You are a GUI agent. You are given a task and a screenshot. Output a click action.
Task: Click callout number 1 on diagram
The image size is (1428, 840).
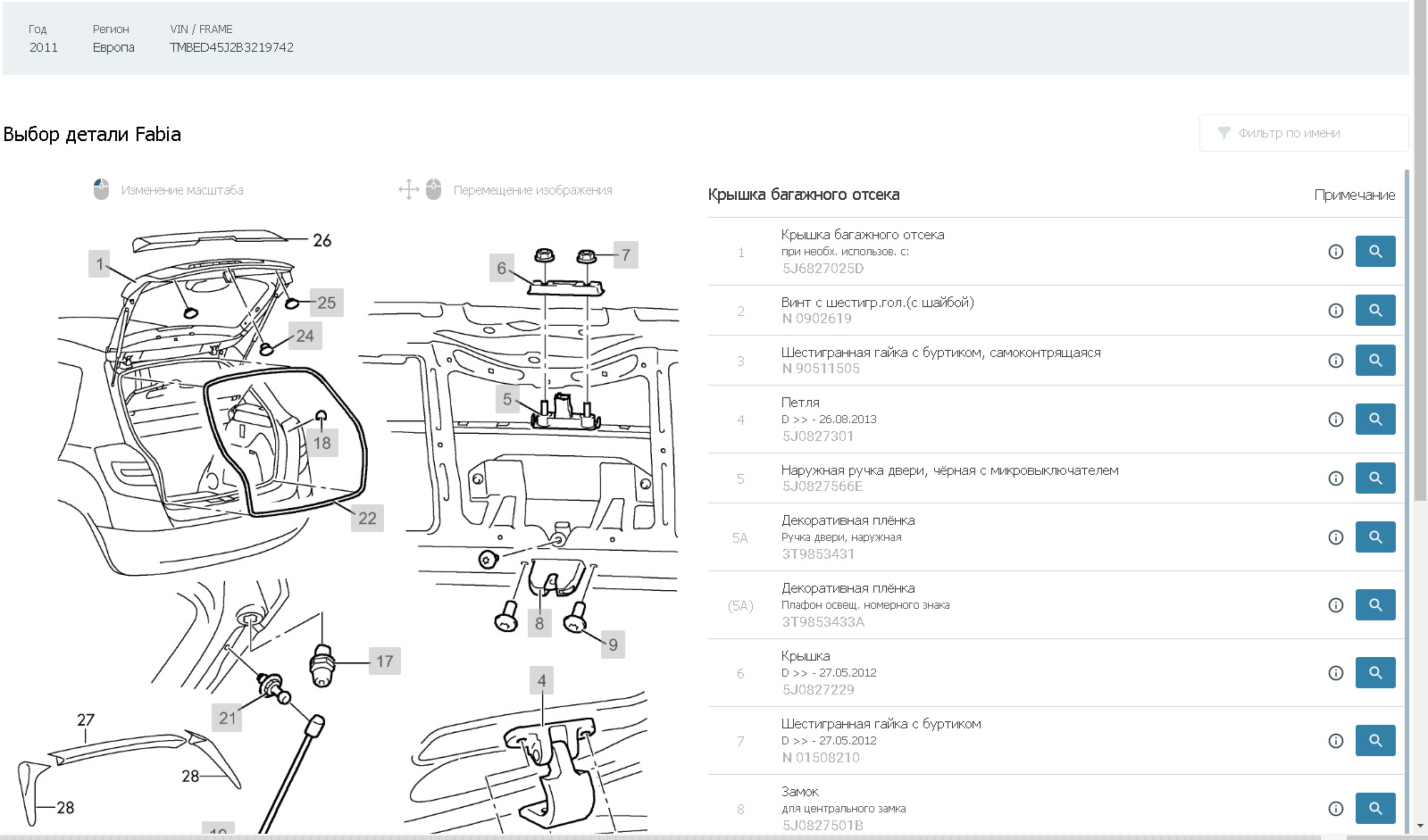point(100,263)
